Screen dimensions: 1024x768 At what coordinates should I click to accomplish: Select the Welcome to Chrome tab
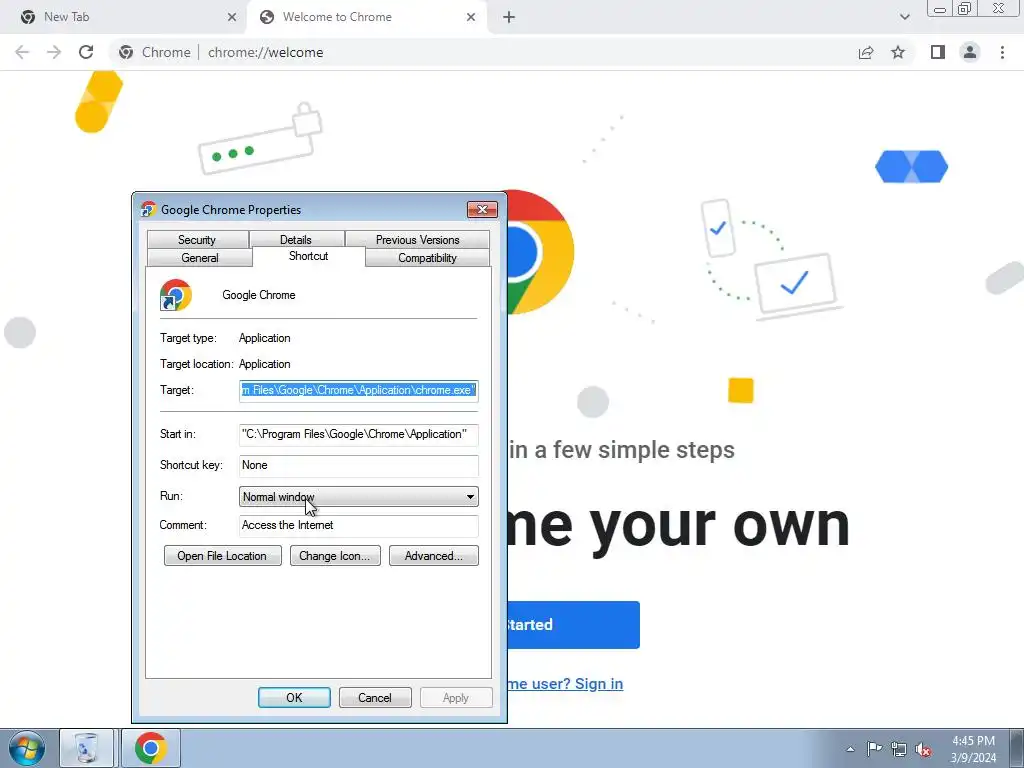[366, 17]
